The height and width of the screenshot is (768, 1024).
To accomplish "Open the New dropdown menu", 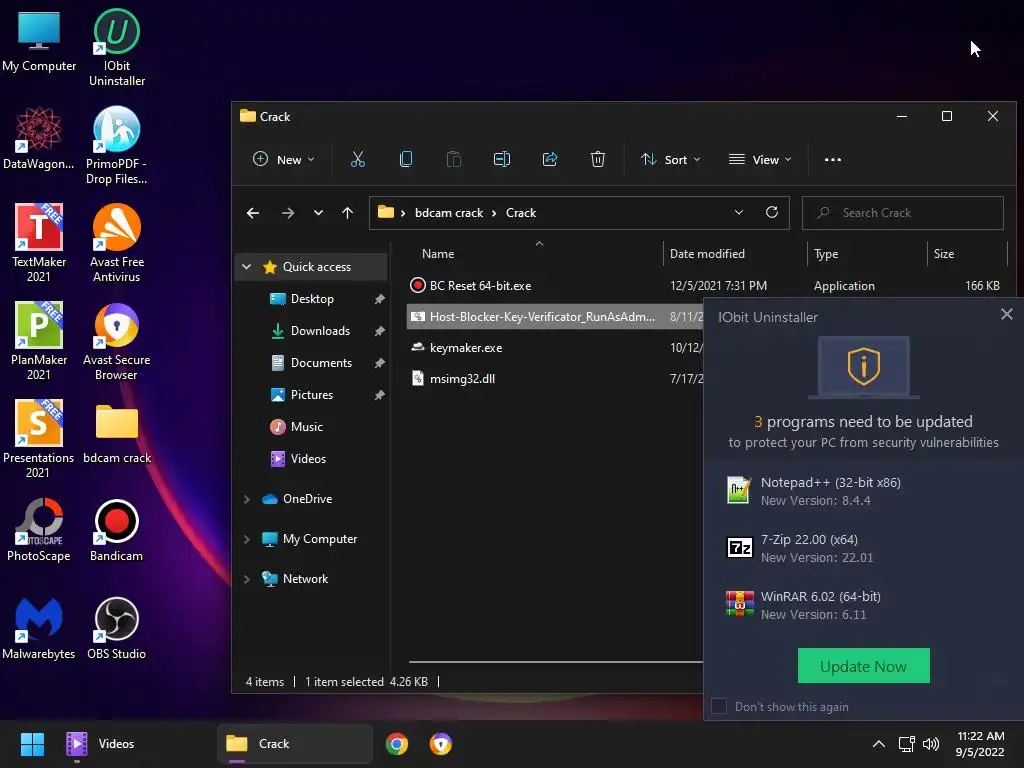I will 284,159.
